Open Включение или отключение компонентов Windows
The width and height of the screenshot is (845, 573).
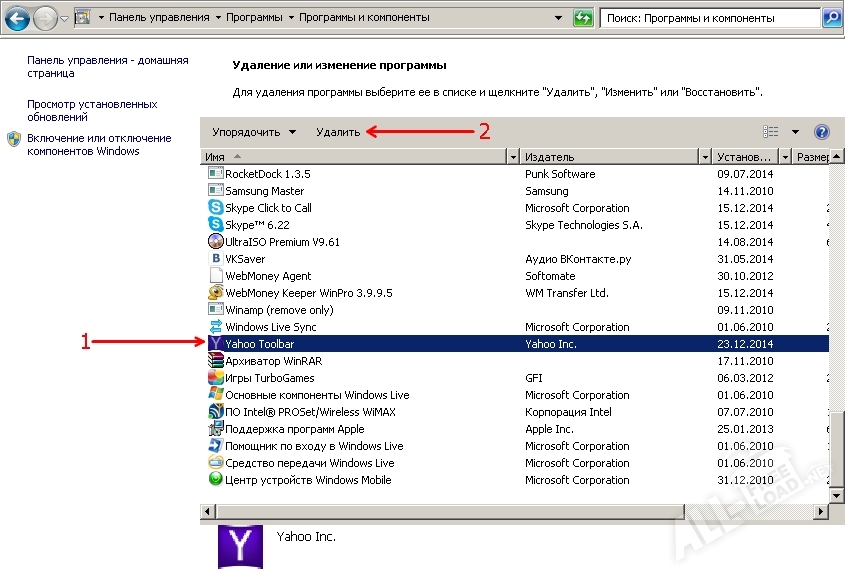pyautogui.click(x=99, y=144)
